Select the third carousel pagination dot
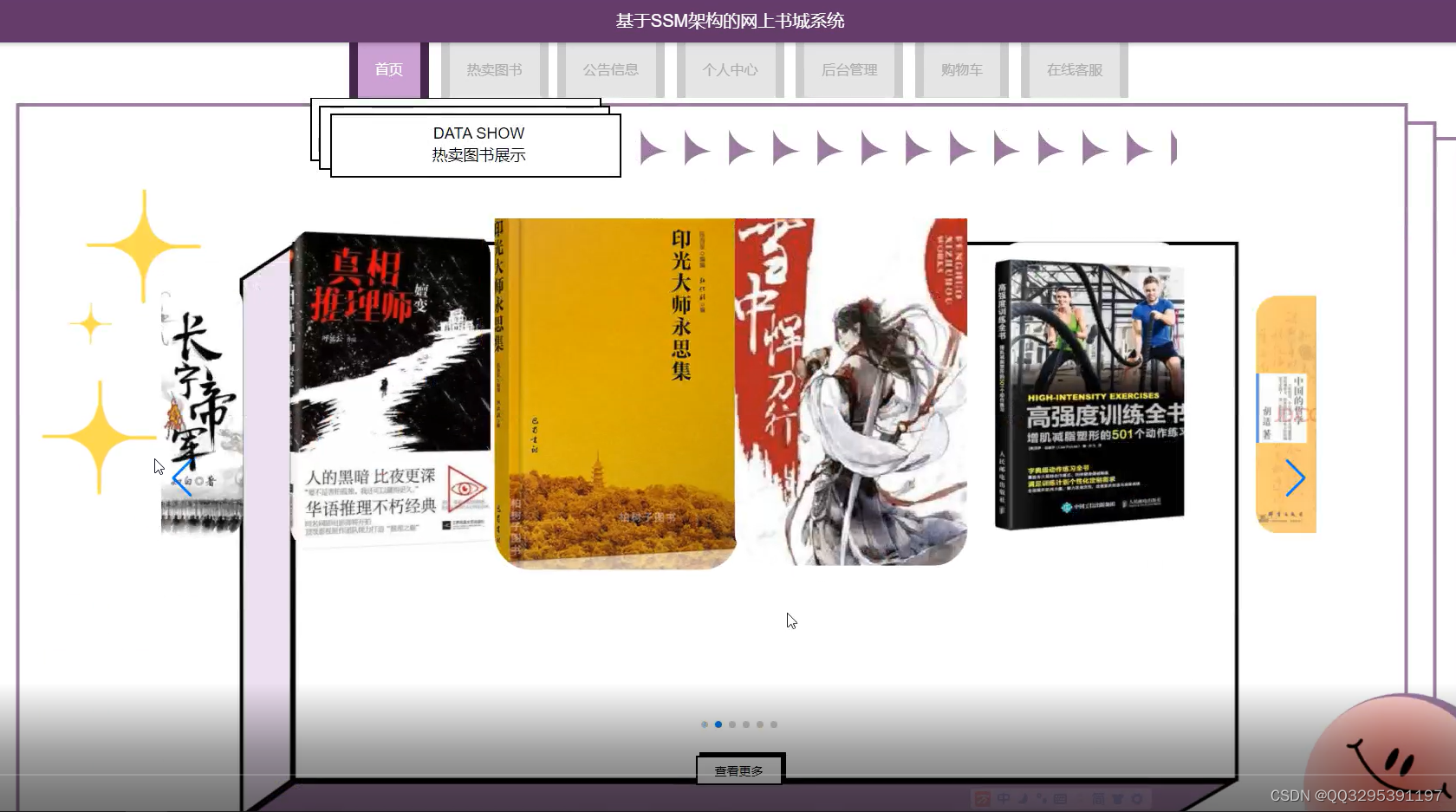Image resolution: width=1456 pixels, height=812 pixels. [732, 724]
